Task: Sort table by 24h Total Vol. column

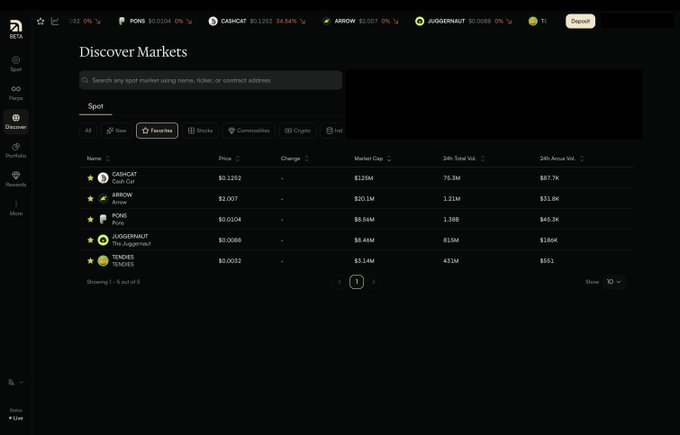Action: point(464,159)
